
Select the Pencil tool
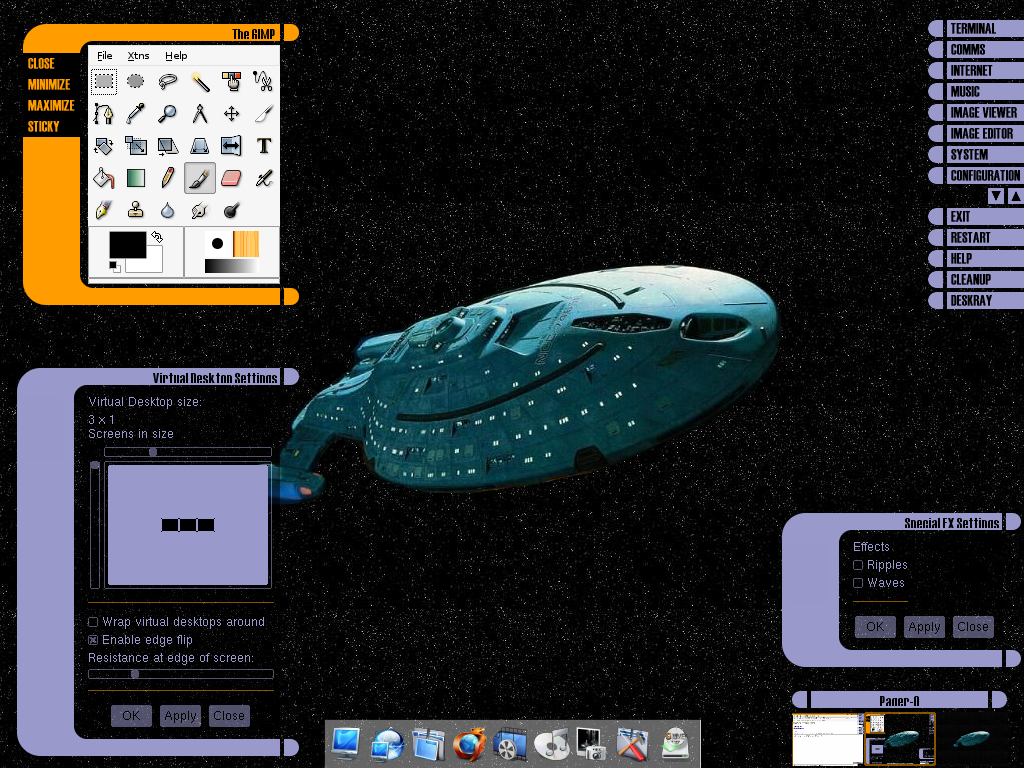[168, 178]
